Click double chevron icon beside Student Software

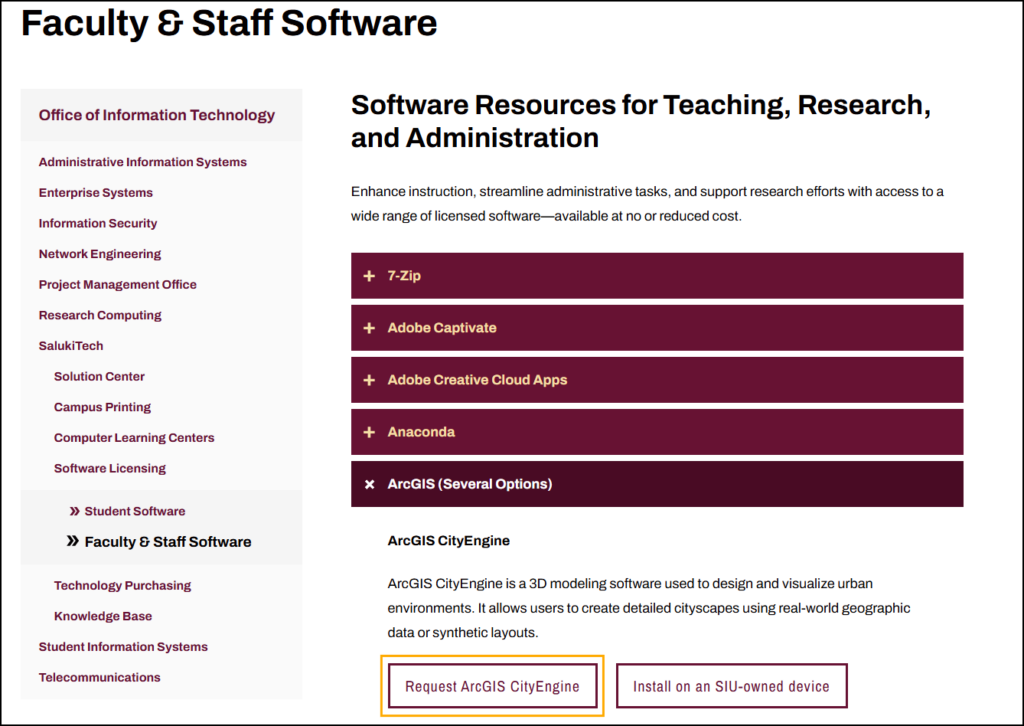pos(74,511)
